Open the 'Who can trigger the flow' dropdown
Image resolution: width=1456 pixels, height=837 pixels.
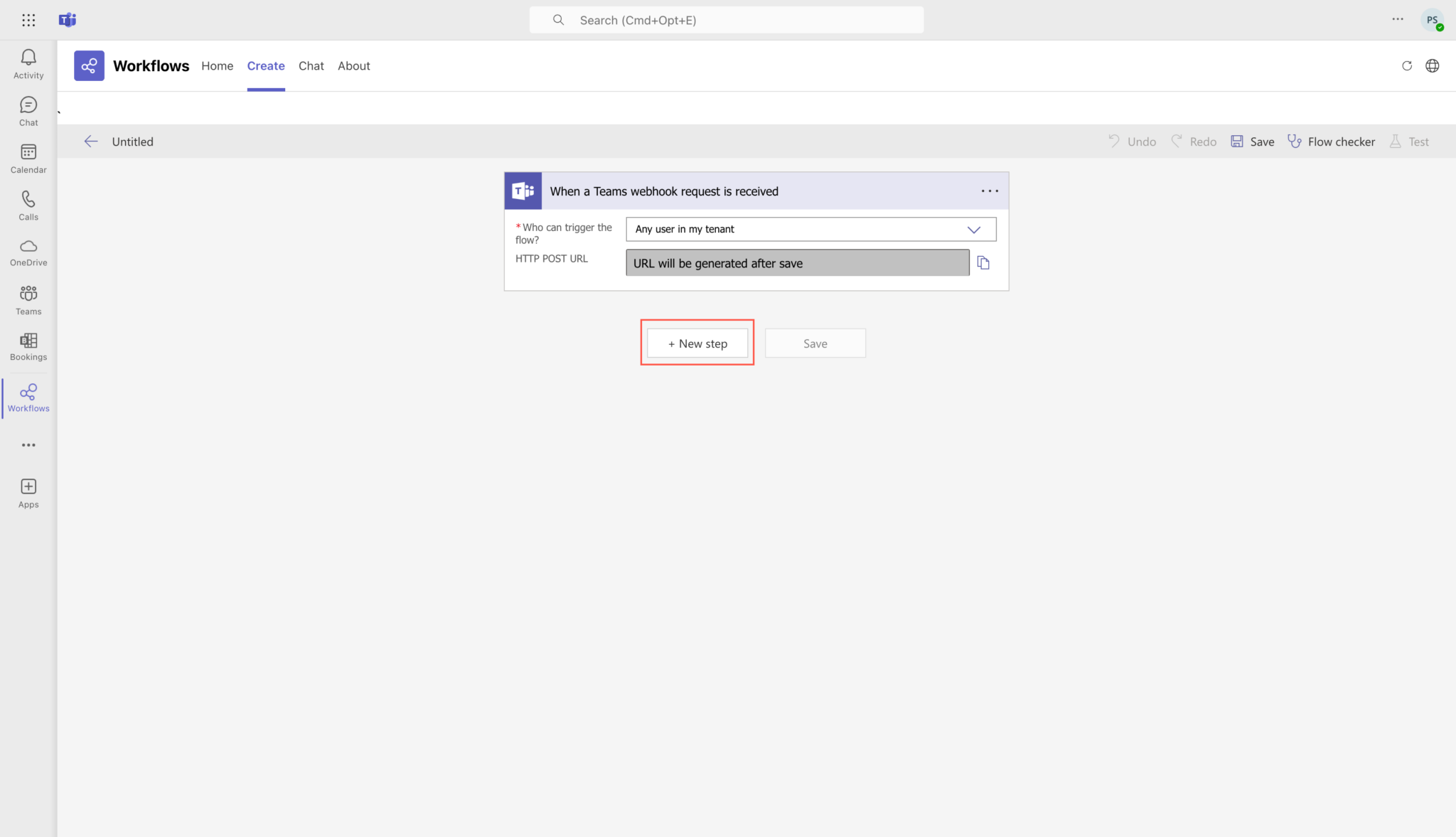click(x=973, y=229)
